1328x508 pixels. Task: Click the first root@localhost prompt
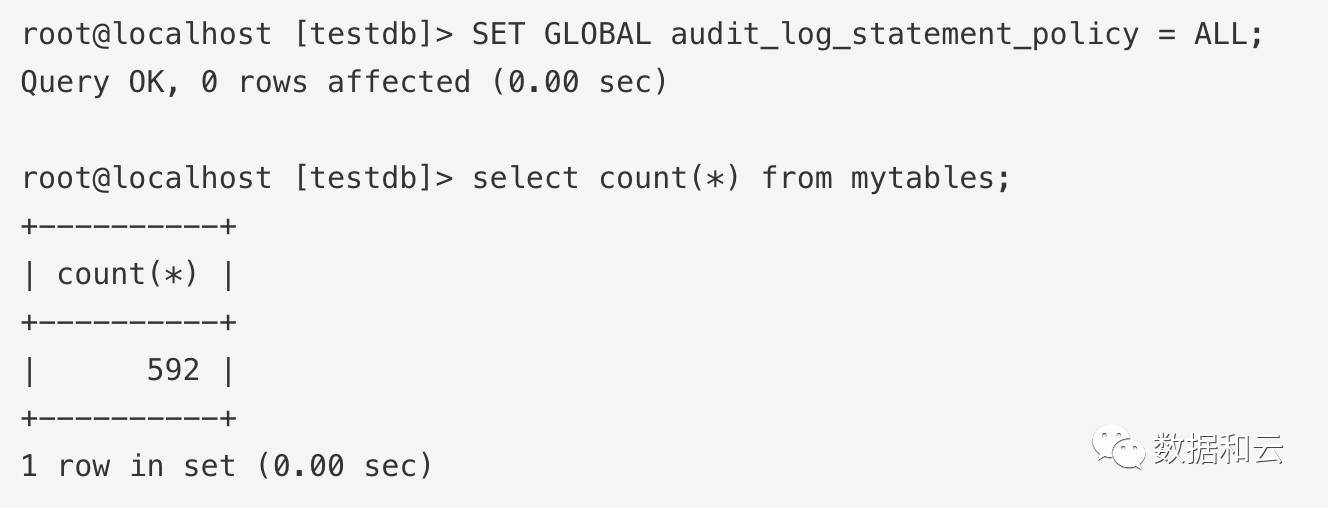(146, 34)
